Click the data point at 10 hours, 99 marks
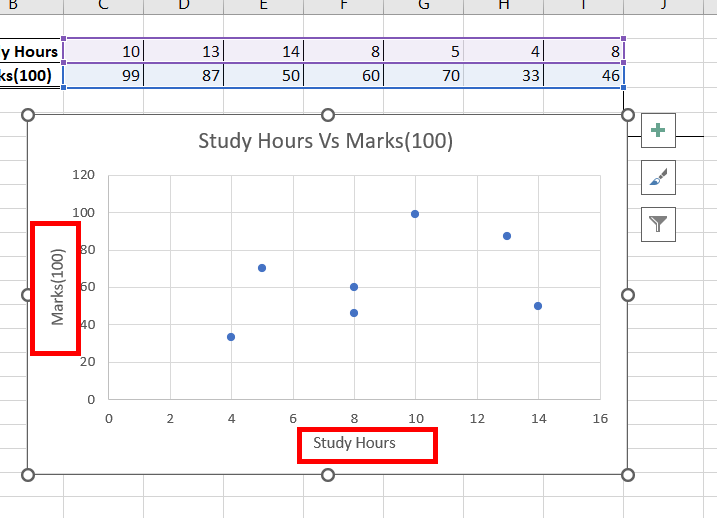 point(415,214)
